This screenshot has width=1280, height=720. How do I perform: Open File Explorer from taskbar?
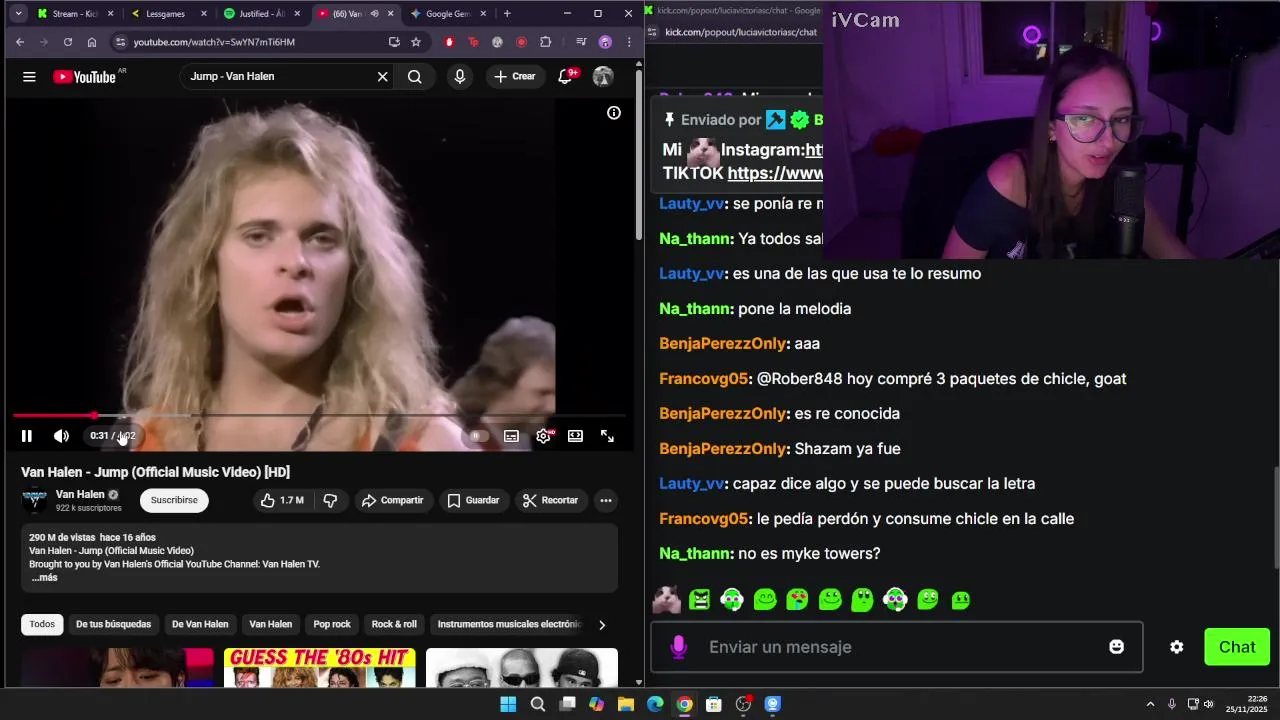coord(626,704)
